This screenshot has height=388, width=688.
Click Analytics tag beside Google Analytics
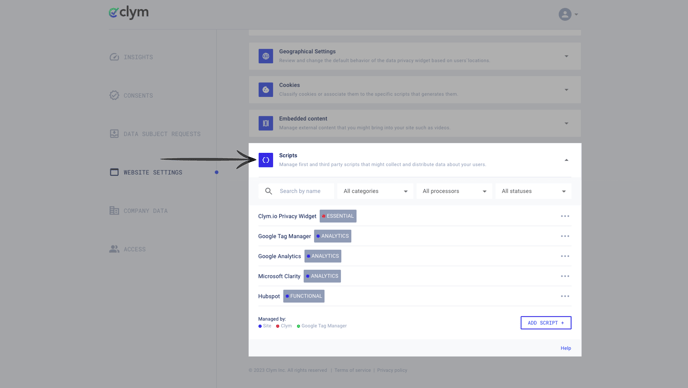pyautogui.click(x=323, y=256)
